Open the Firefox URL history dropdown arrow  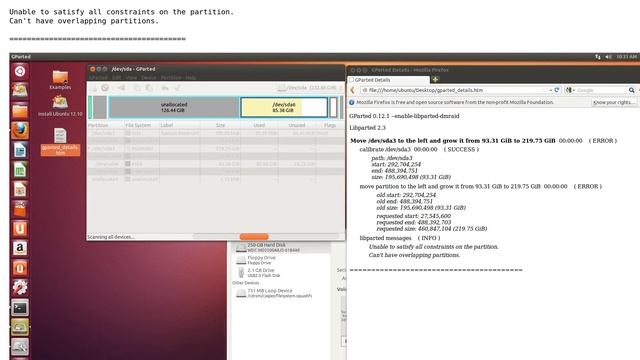[x=551, y=90]
